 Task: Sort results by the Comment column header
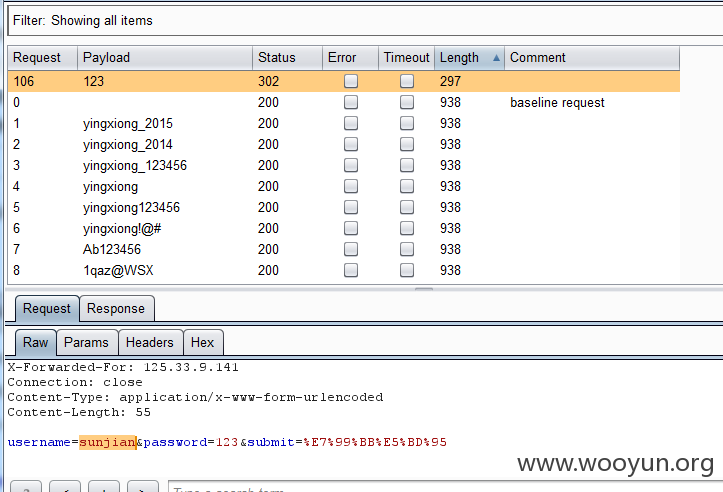pyautogui.click(x=592, y=58)
